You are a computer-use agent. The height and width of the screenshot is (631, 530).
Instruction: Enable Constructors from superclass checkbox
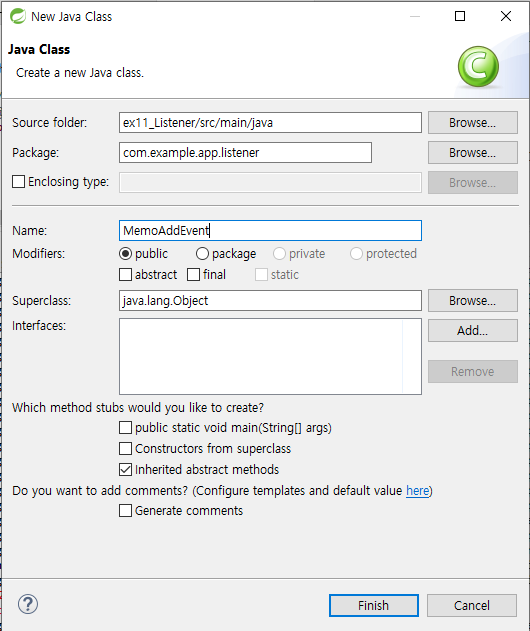click(x=126, y=448)
